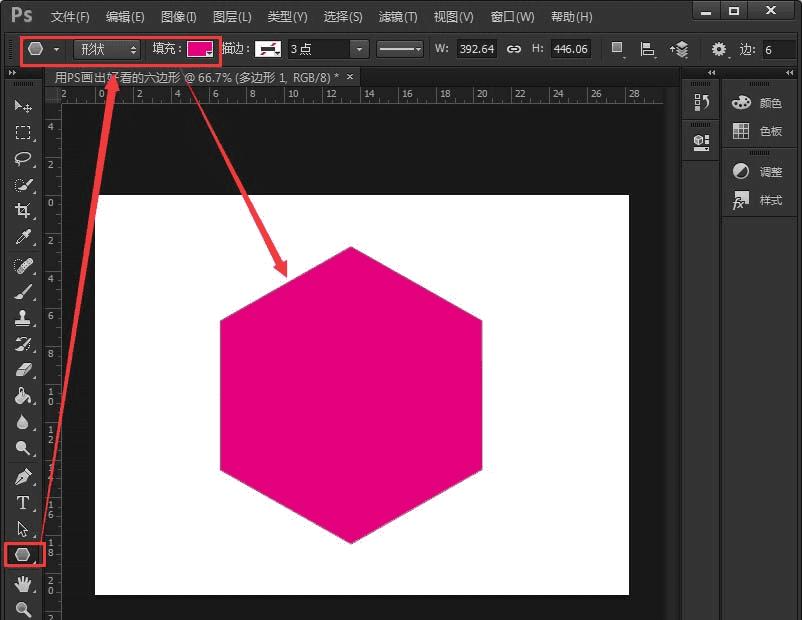
Task: Click the width W input field
Action: tap(476, 49)
